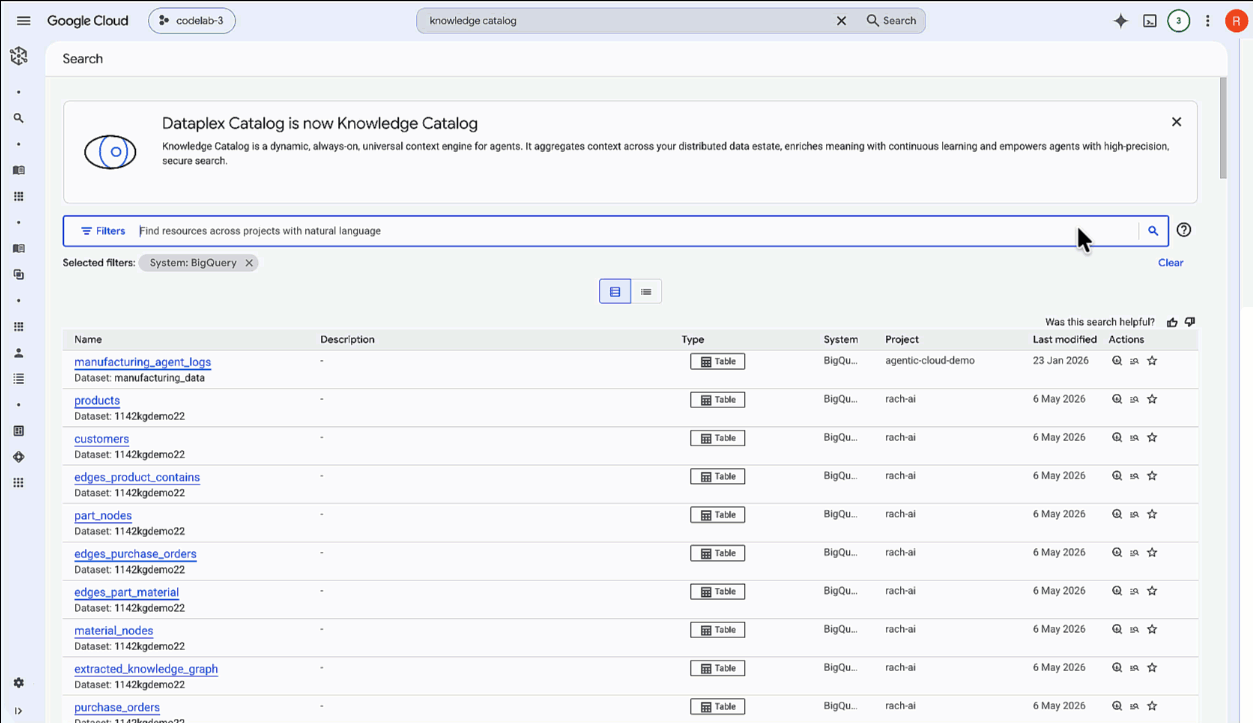Click the Table type badge for edges_part_material
Screen dimensions: 1253x723
point(717,591)
